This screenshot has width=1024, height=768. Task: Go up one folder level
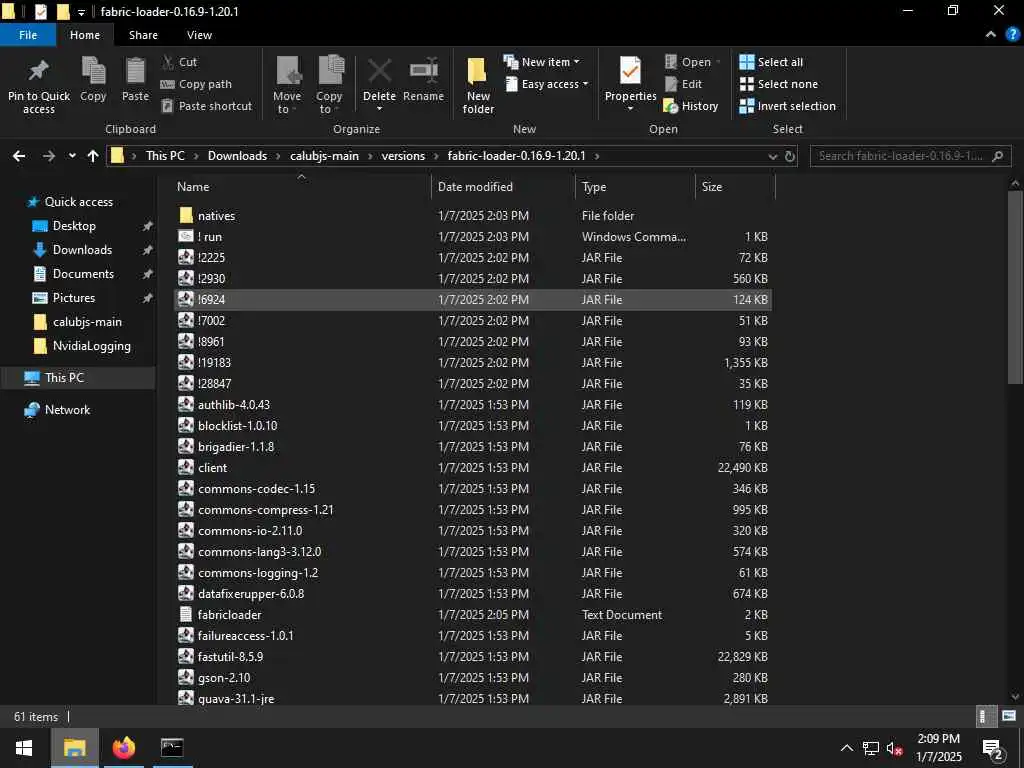pyautogui.click(x=93, y=156)
